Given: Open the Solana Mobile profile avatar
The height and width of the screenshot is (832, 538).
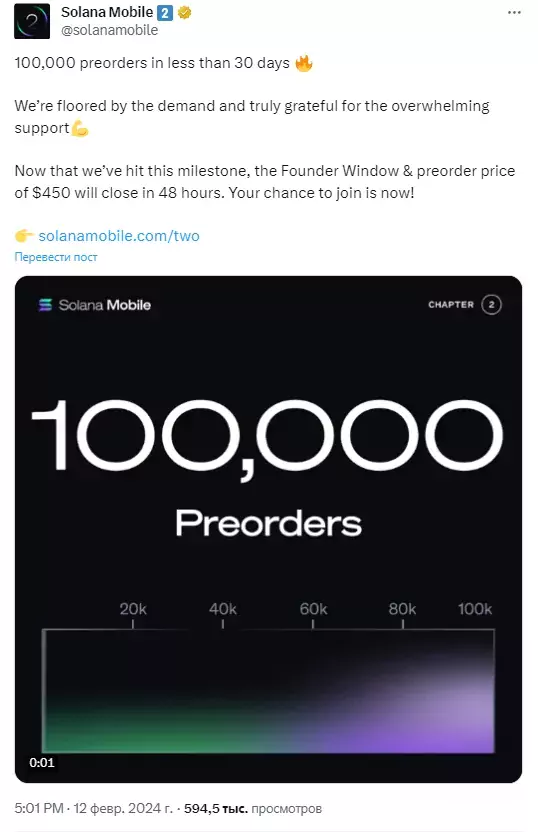Looking at the screenshot, I should click(32, 21).
